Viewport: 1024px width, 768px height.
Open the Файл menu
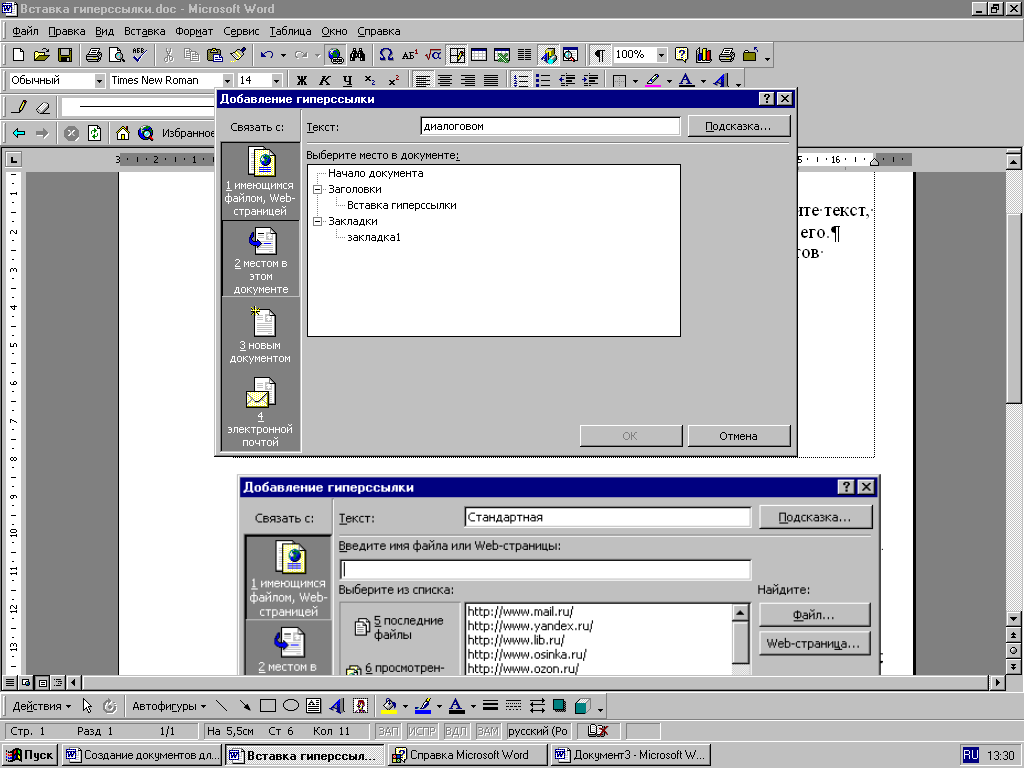point(25,31)
